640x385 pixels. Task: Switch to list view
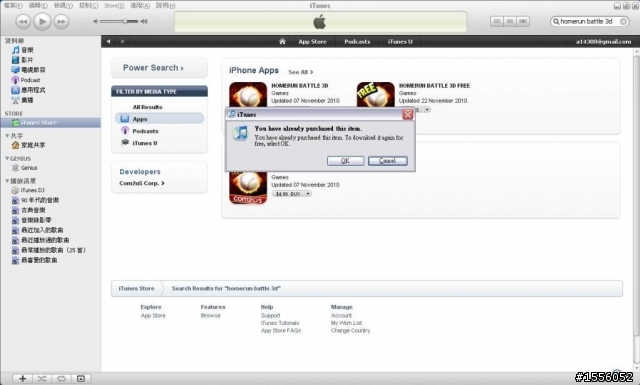(497, 21)
